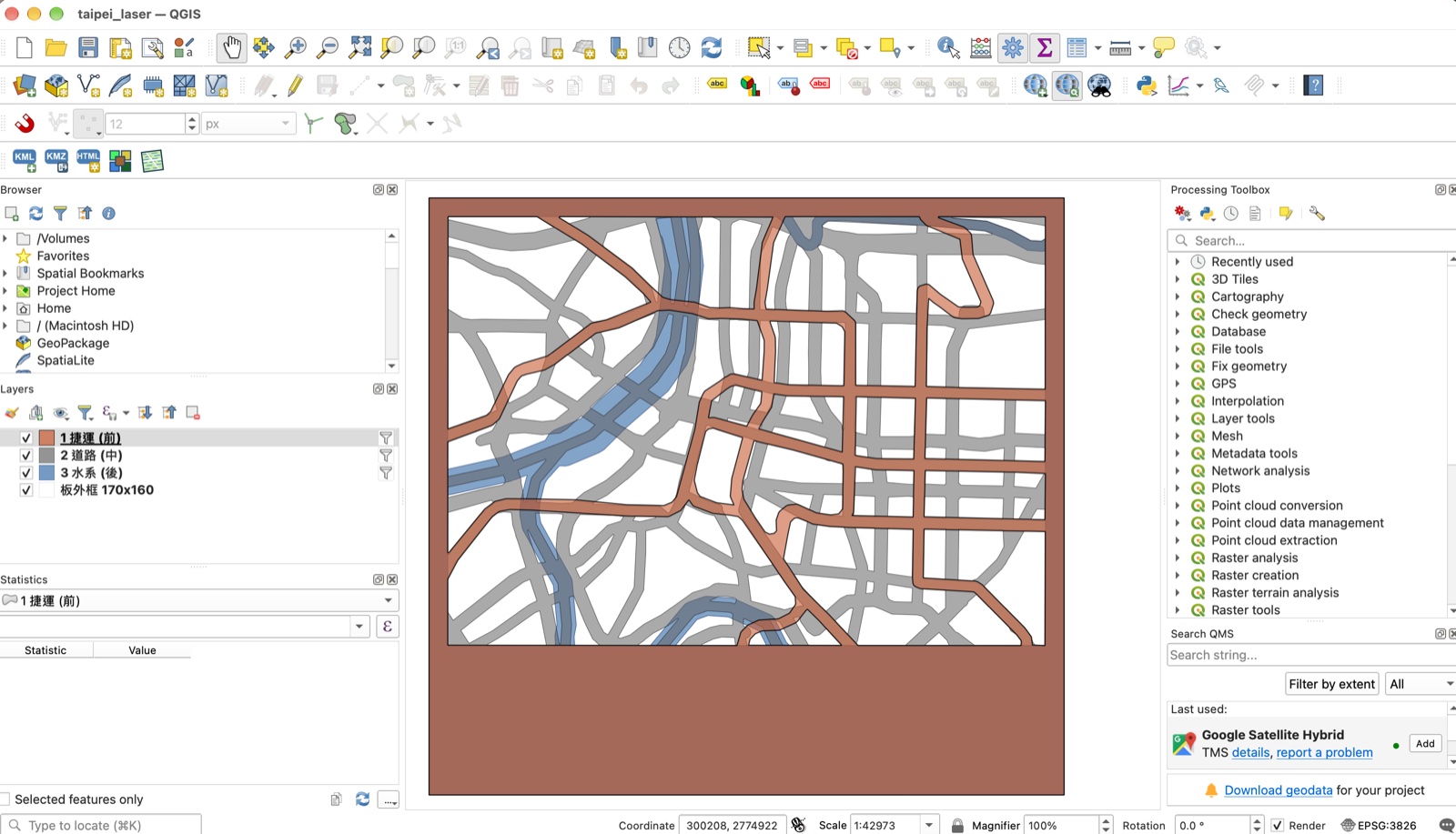Open the Identify Features tool

pyautogui.click(x=948, y=47)
